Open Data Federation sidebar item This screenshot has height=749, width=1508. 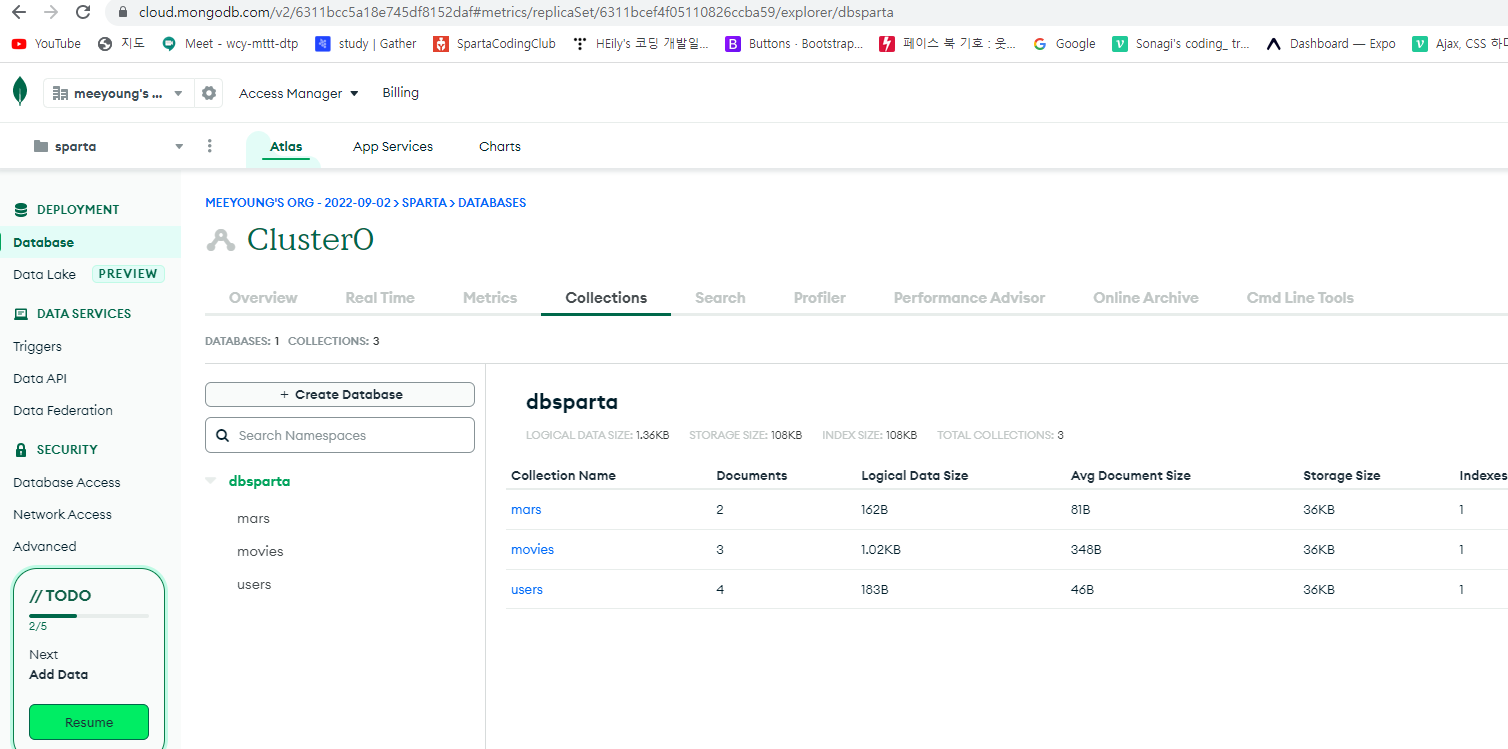click(x=63, y=410)
